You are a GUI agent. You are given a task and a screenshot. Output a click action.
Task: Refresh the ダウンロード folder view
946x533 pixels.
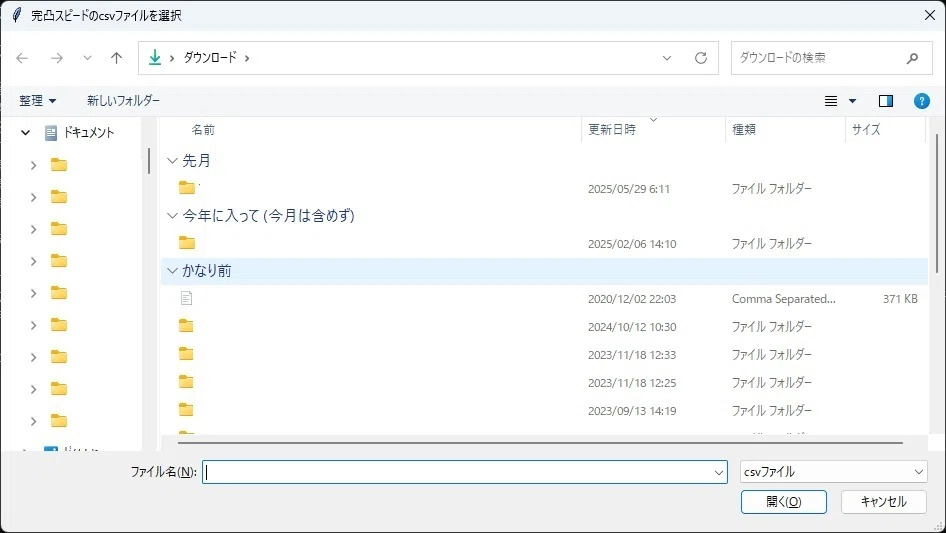point(700,58)
